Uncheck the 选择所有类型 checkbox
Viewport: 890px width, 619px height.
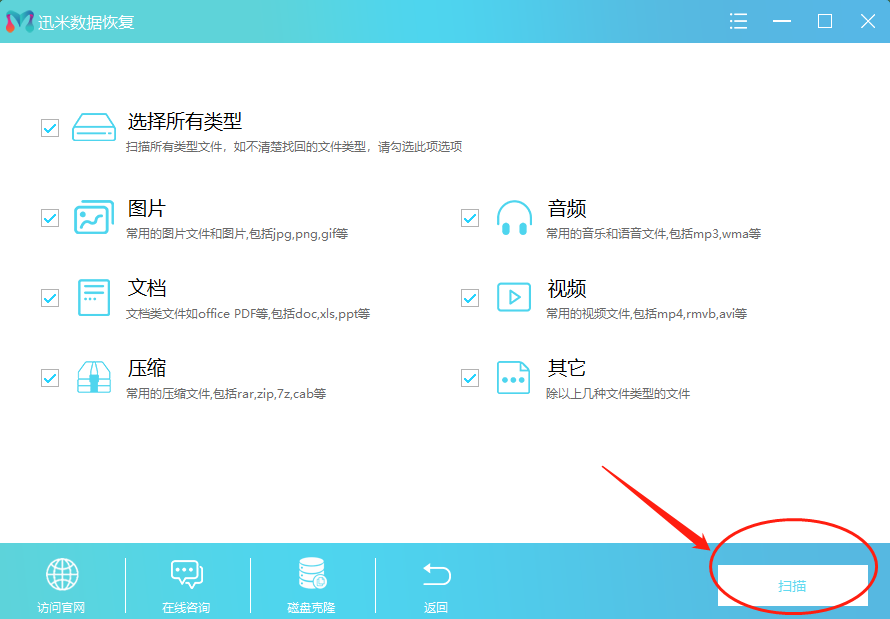(x=49, y=127)
